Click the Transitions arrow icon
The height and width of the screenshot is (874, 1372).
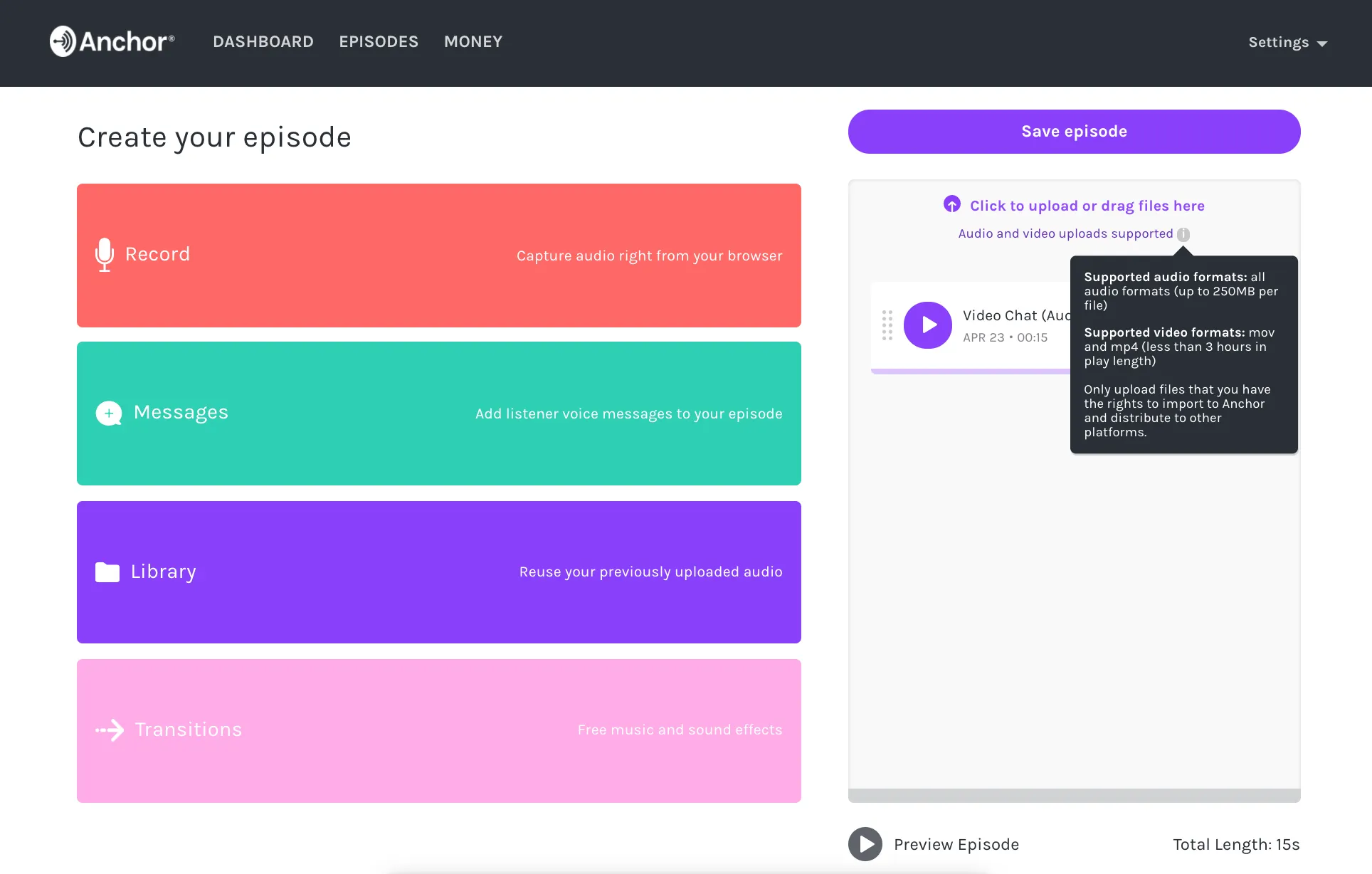coord(110,730)
